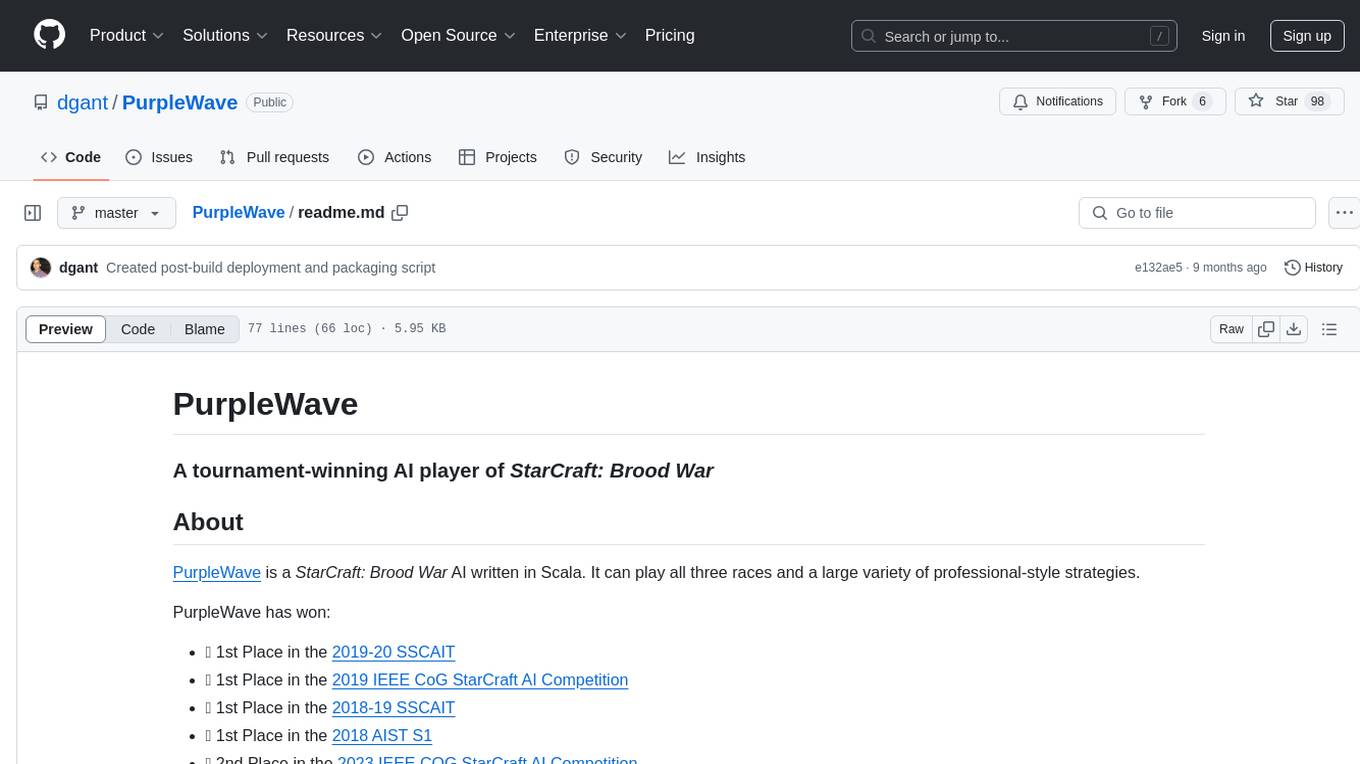
Task: Click the fork count 6
Action: (1202, 101)
